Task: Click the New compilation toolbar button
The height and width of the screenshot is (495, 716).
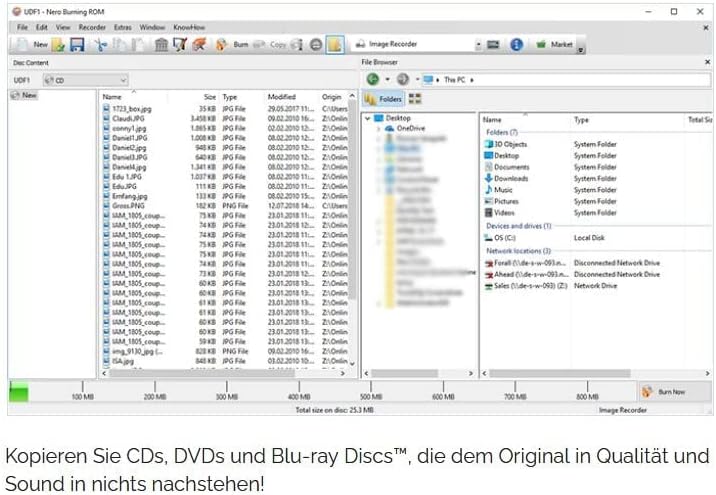Action: tap(31, 44)
